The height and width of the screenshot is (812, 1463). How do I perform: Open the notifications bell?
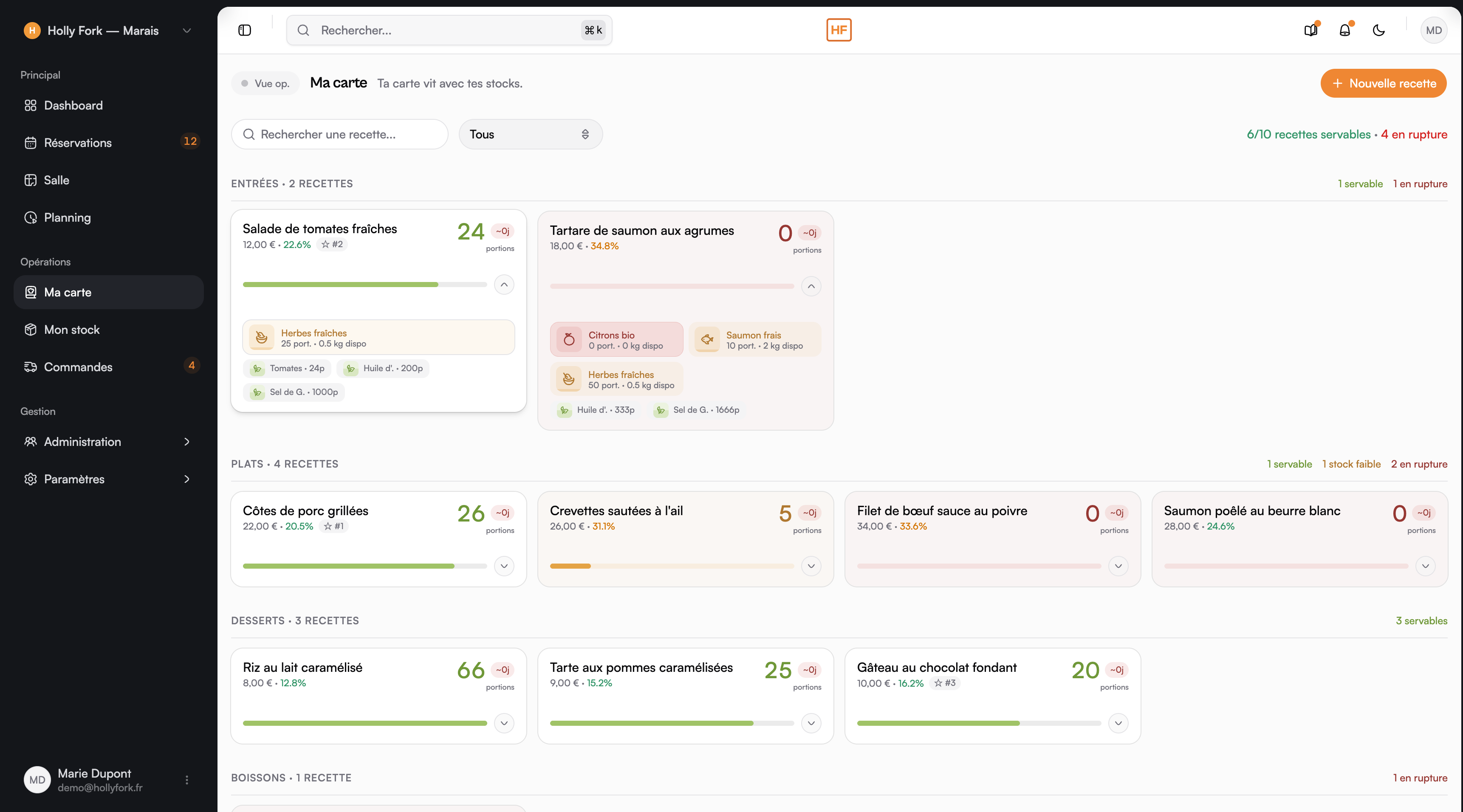click(1344, 30)
